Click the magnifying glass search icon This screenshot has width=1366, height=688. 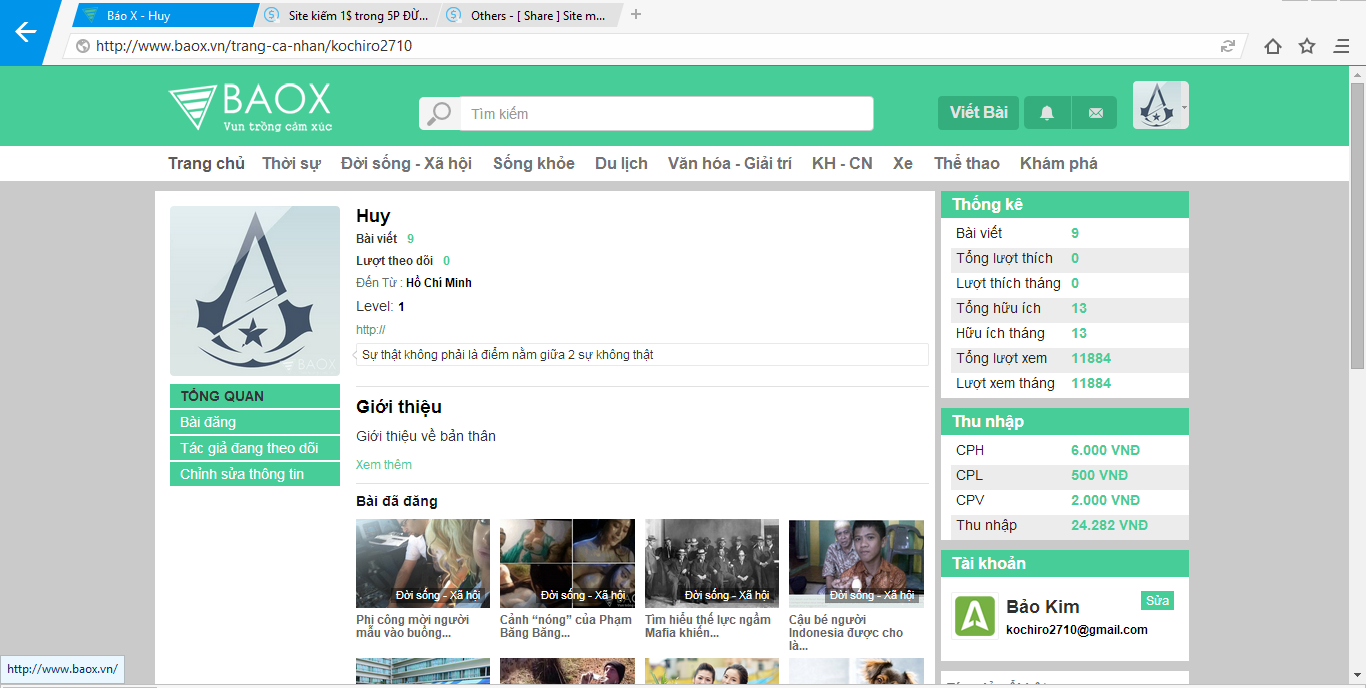[439, 114]
